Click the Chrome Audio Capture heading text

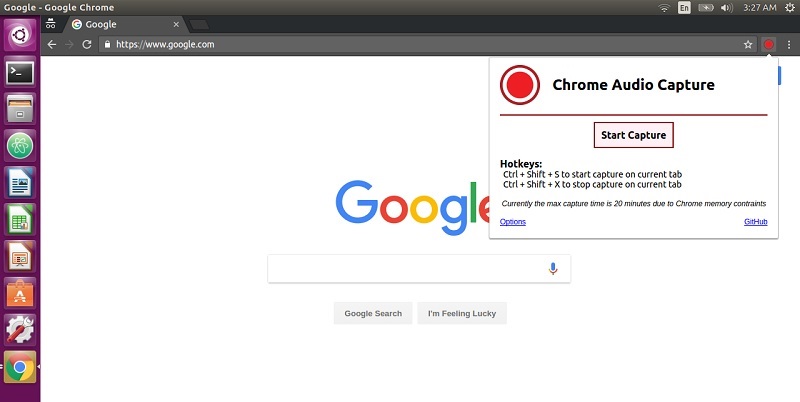click(633, 85)
